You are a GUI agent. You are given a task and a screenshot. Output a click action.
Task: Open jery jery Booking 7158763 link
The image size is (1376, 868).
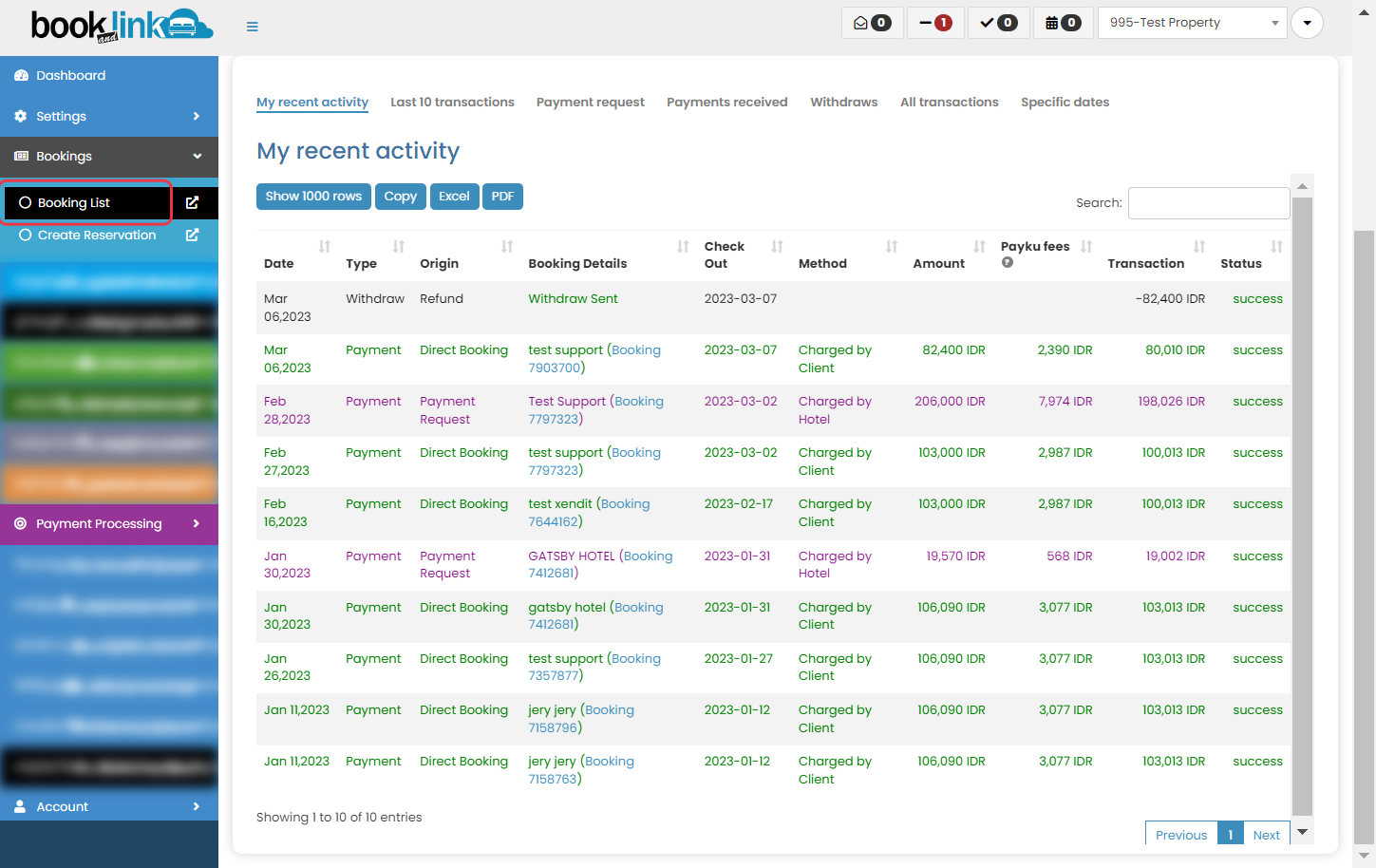click(580, 770)
